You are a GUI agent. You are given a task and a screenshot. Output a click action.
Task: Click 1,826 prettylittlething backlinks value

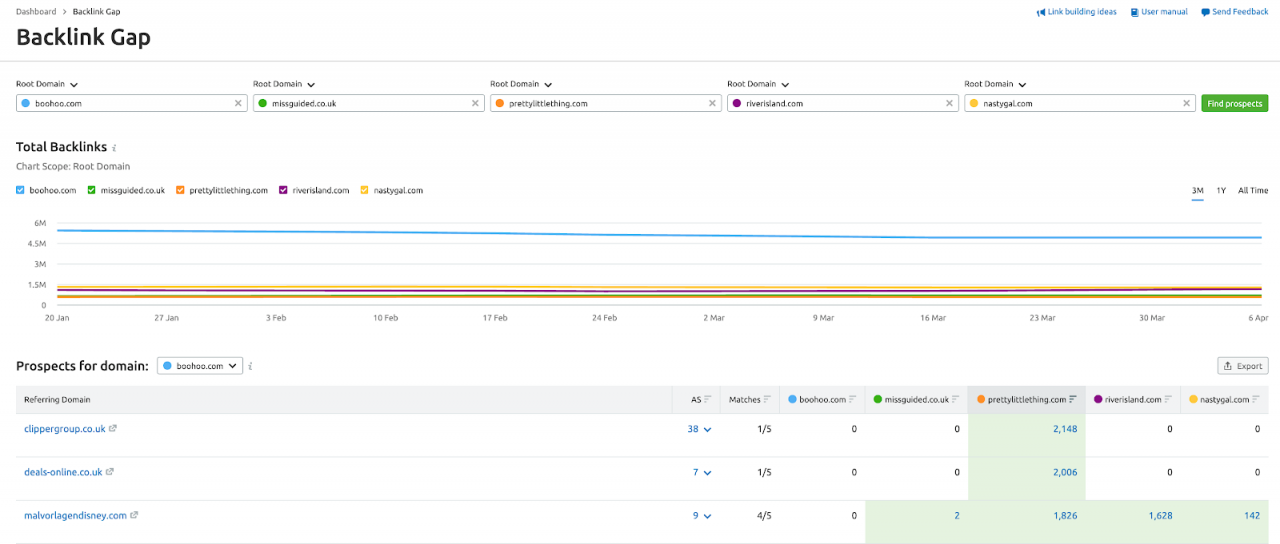point(1065,516)
